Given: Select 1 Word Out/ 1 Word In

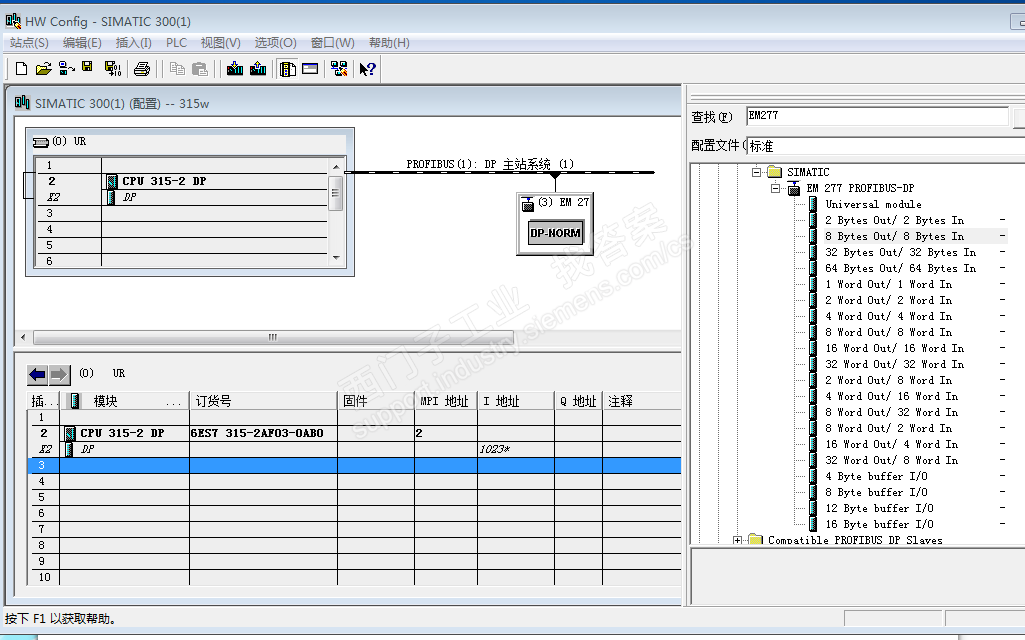Looking at the screenshot, I should tap(888, 284).
